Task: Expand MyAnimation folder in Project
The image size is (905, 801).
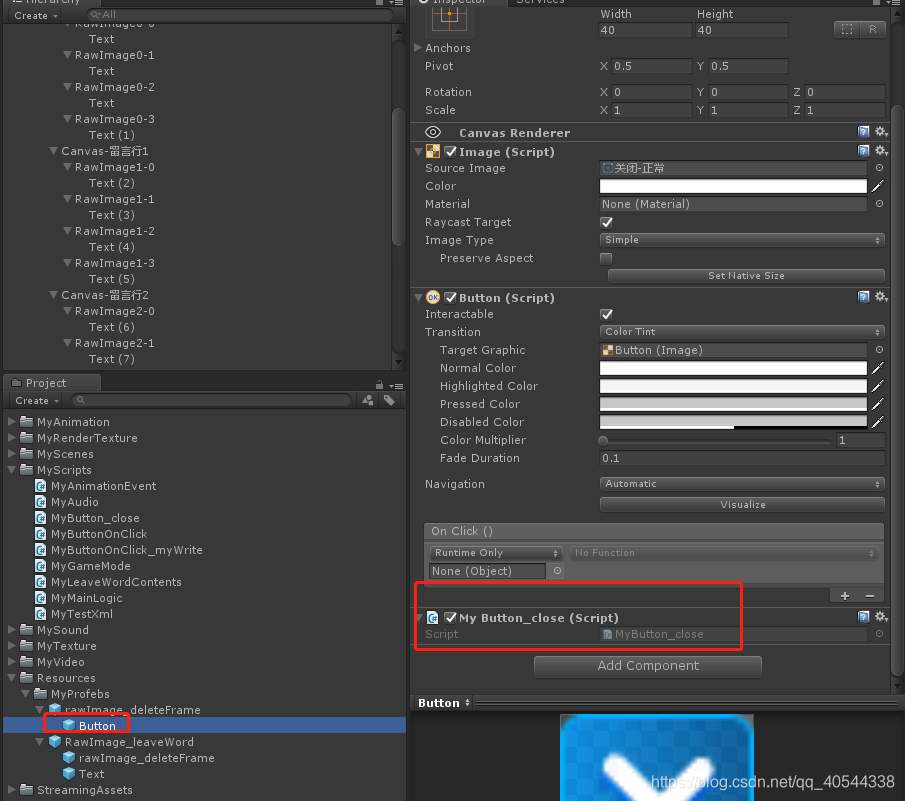Action: (12, 422)
